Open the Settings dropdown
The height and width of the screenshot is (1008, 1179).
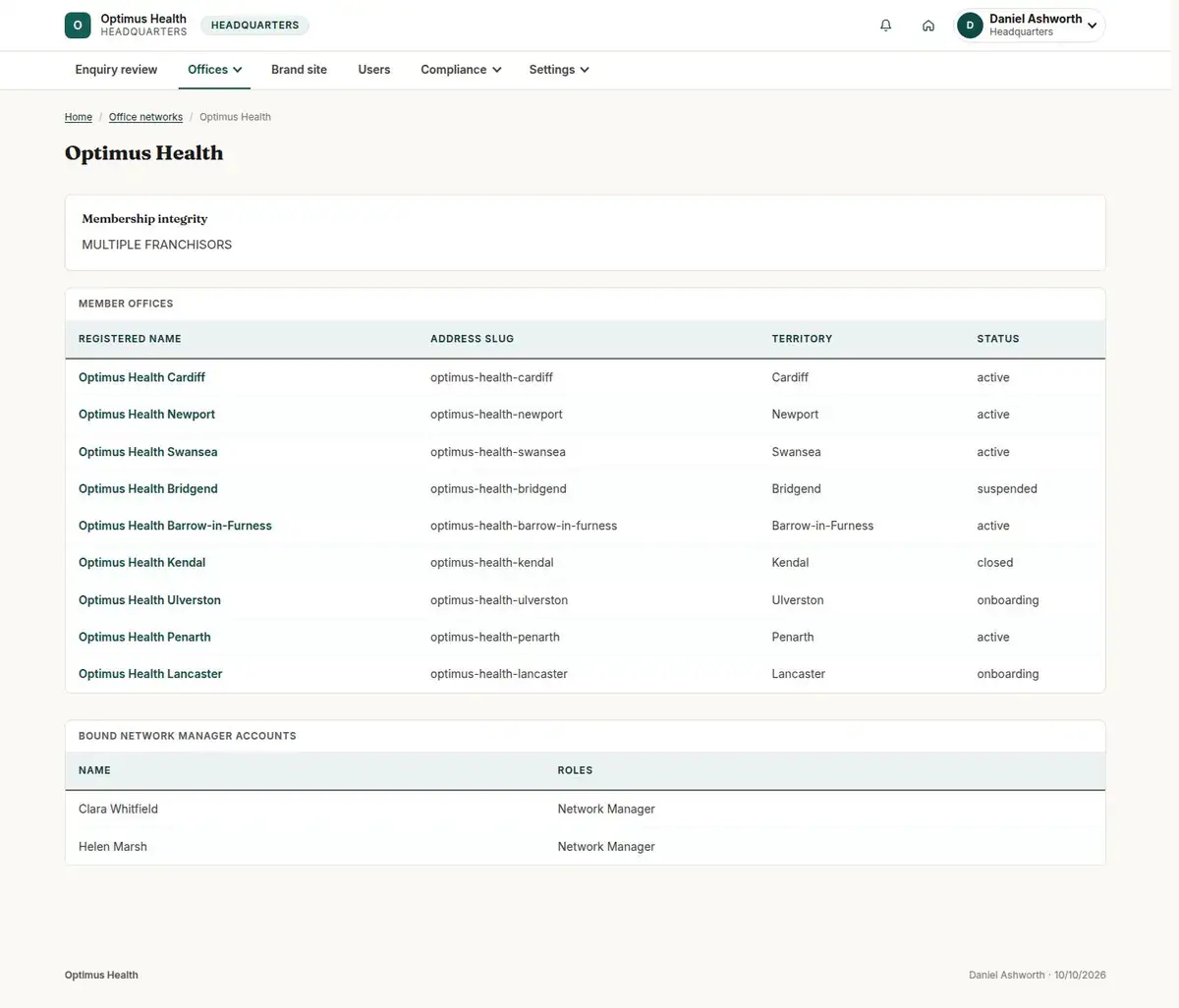(x=559, y=70)
